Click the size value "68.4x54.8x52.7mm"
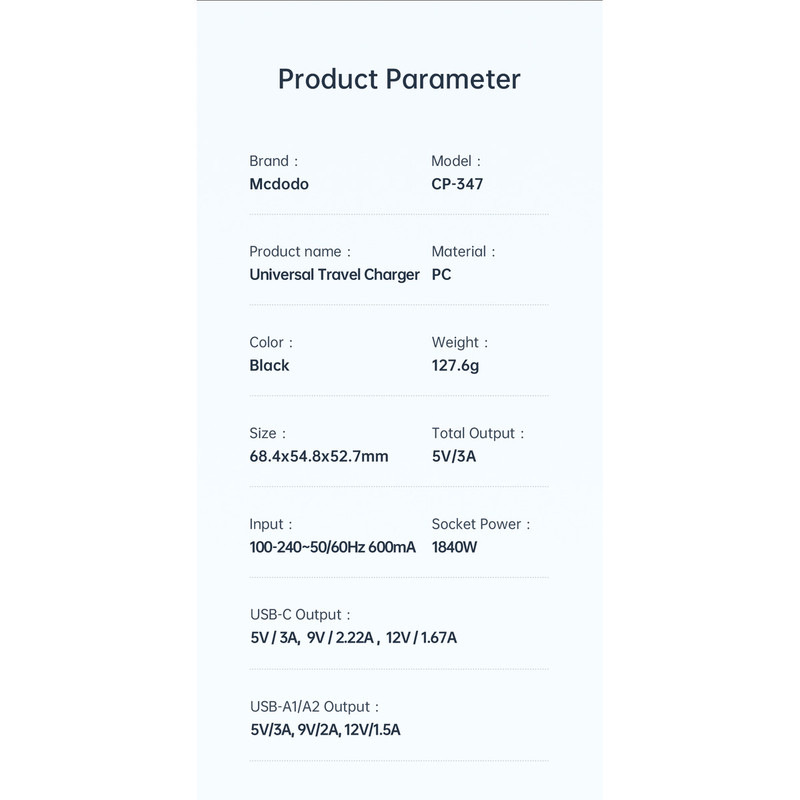Screen dimensions: 800x800 pos(319,457)
